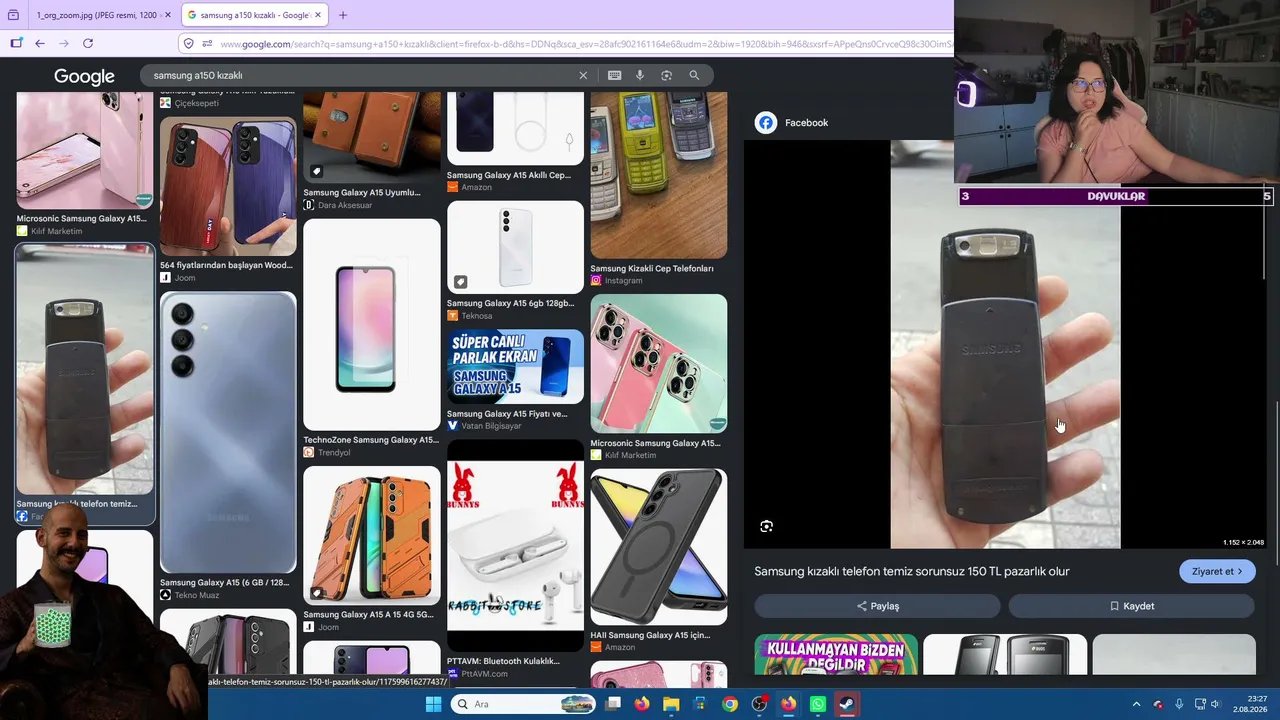Image resolution: width=1280 pixels, height=720 pixels.
Task: Close the samsung a150 kızaklı Google tab
Action: 318,15
